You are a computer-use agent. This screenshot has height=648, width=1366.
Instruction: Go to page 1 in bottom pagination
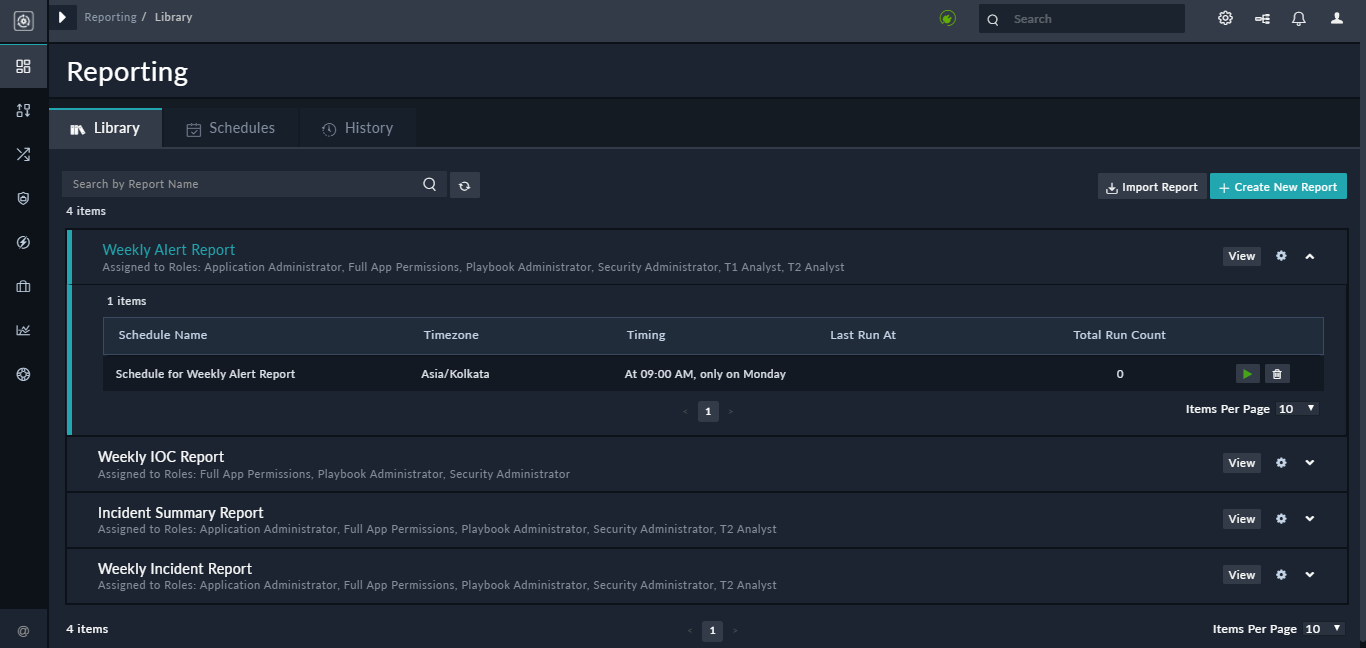pyautogui.click(x=712, y=631)
